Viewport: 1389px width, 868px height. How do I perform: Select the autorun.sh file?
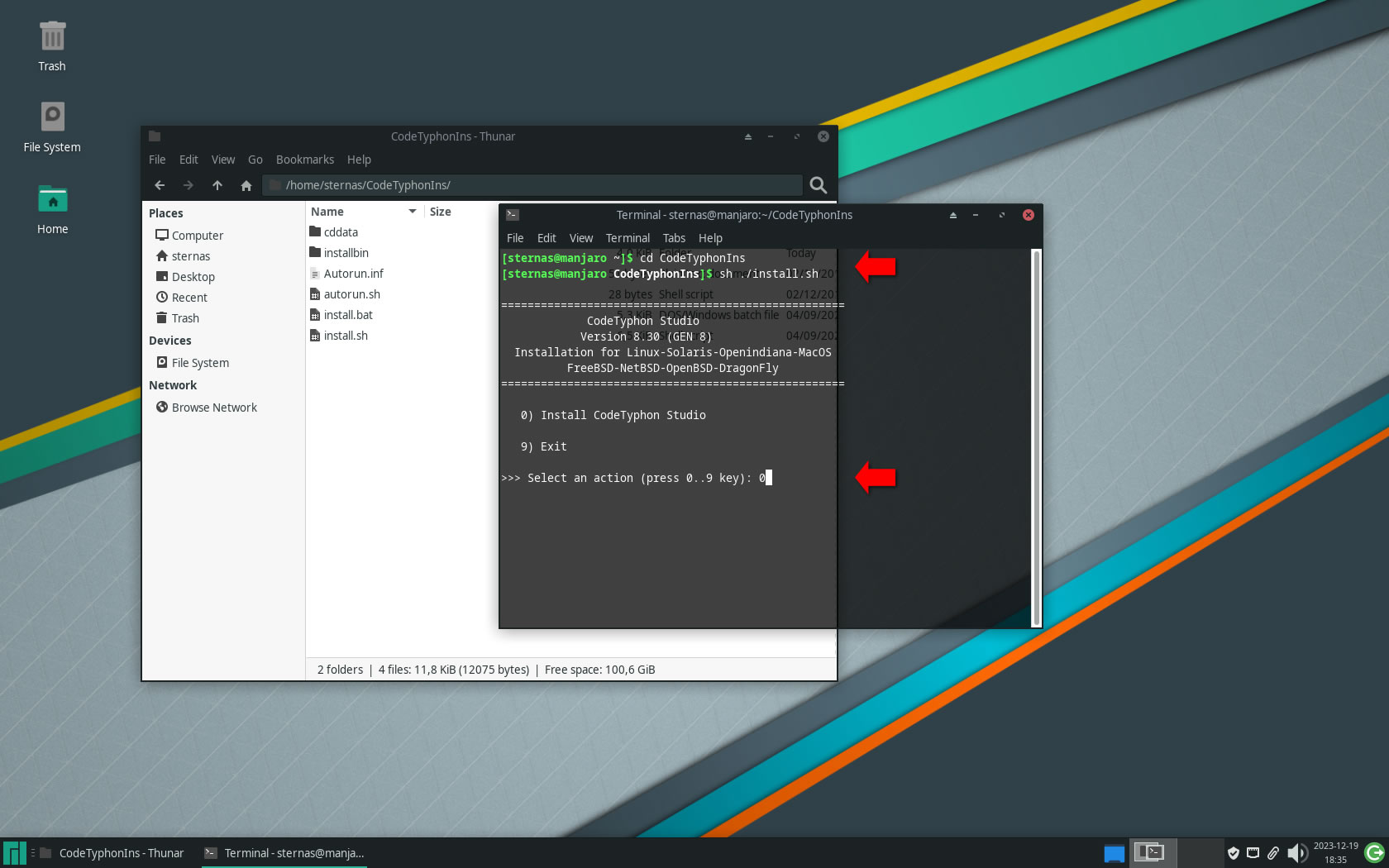(x=345, y=294)
